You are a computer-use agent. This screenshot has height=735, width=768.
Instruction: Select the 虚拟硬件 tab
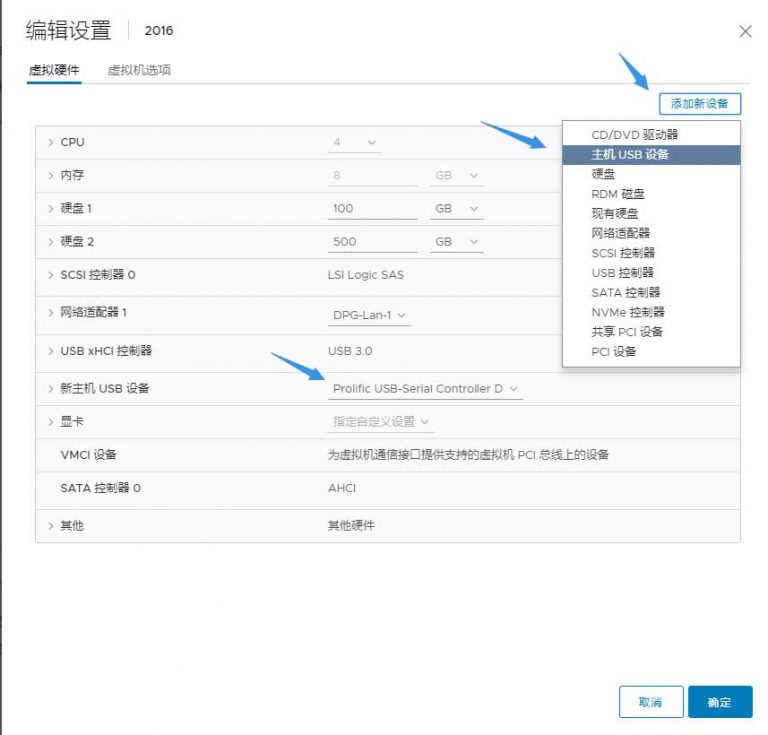pyautogui.click(x=54, y=70)
